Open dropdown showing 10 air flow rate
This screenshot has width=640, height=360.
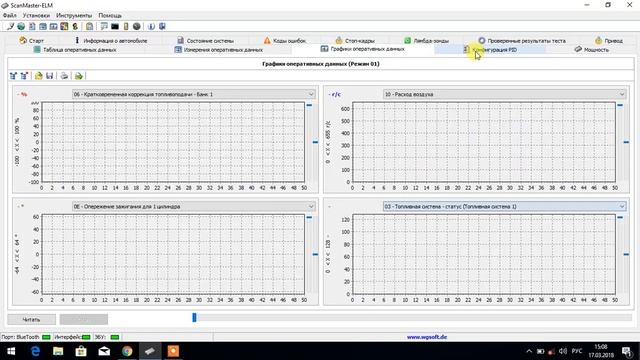pos(504,94)
